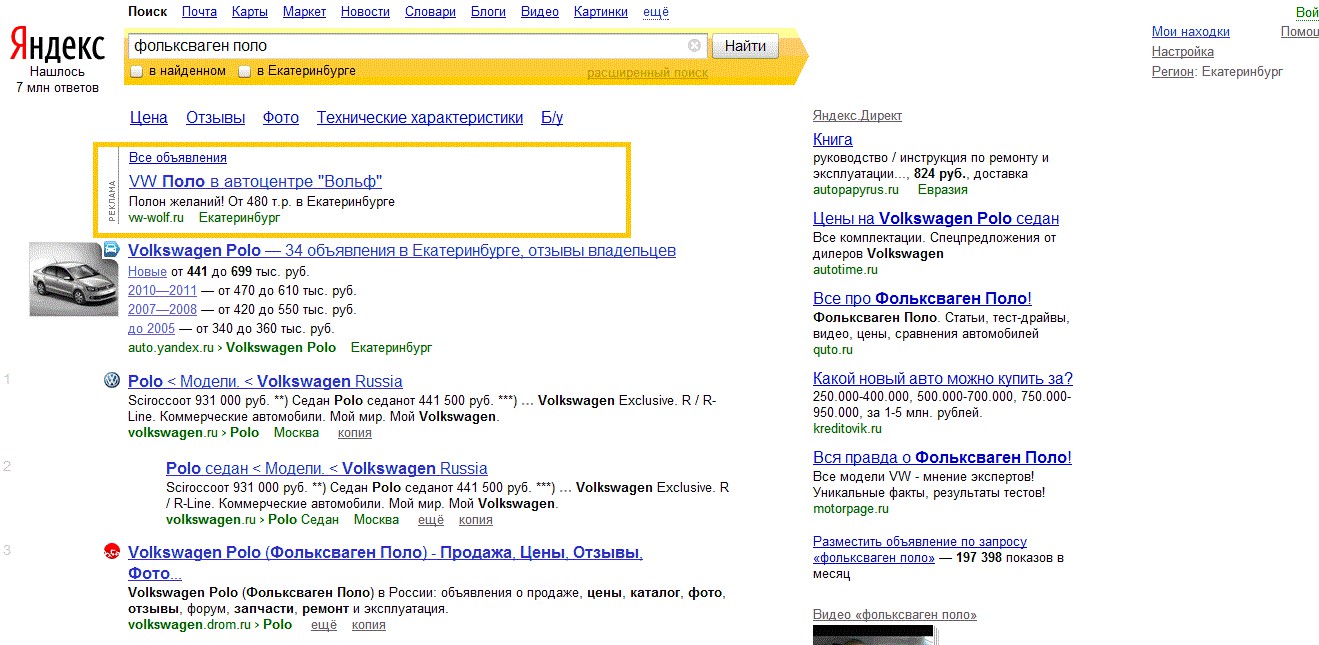Open the Почта service tab

[x=200, y=12]
